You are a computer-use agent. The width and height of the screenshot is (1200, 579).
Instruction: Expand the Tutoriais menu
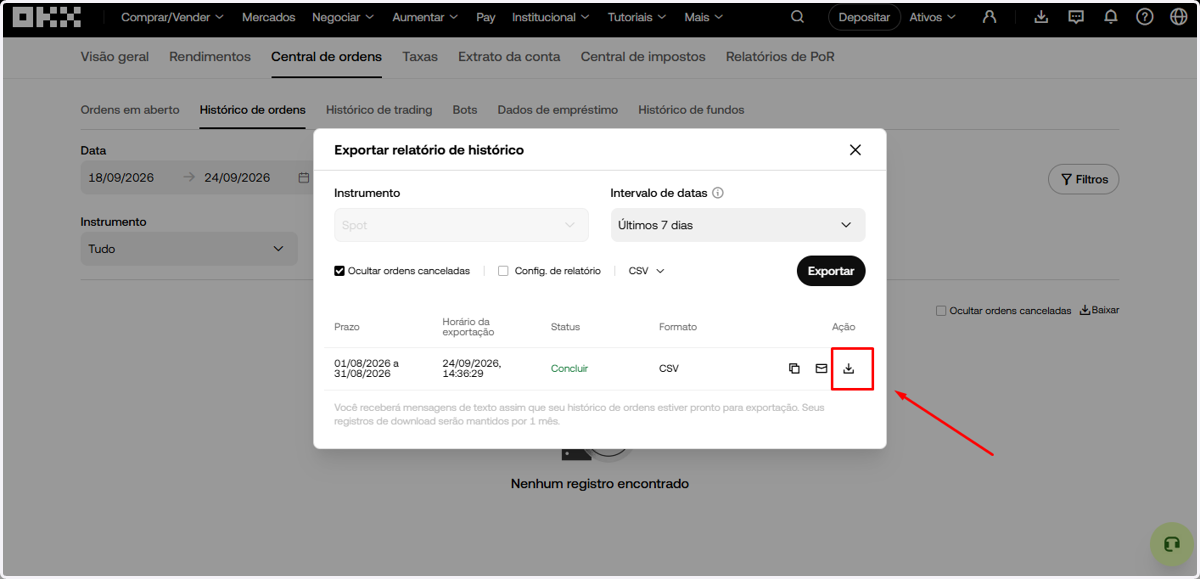coord(637,17)
